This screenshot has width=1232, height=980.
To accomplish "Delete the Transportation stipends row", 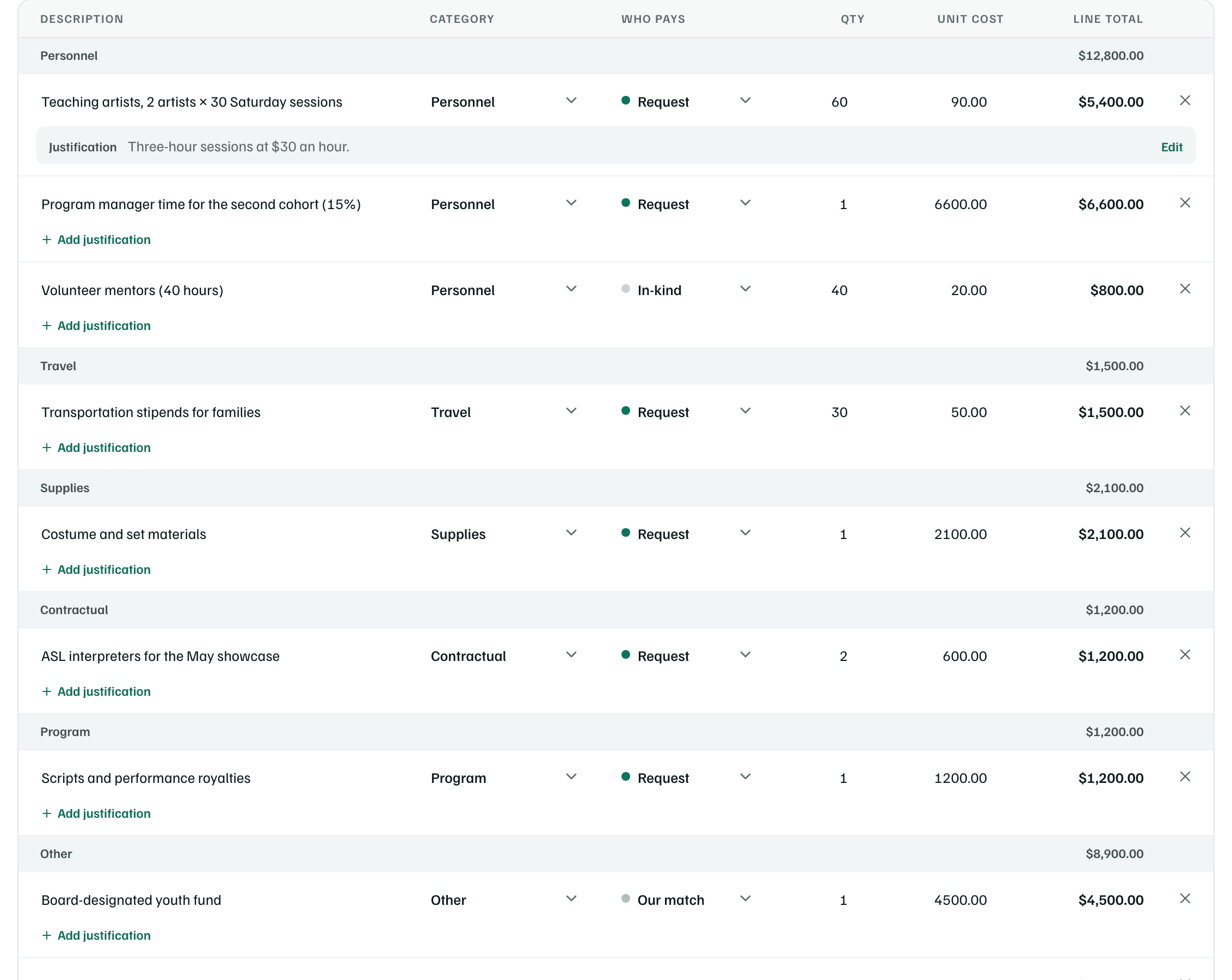I will pyautogui.click(x=1185, y=411).
